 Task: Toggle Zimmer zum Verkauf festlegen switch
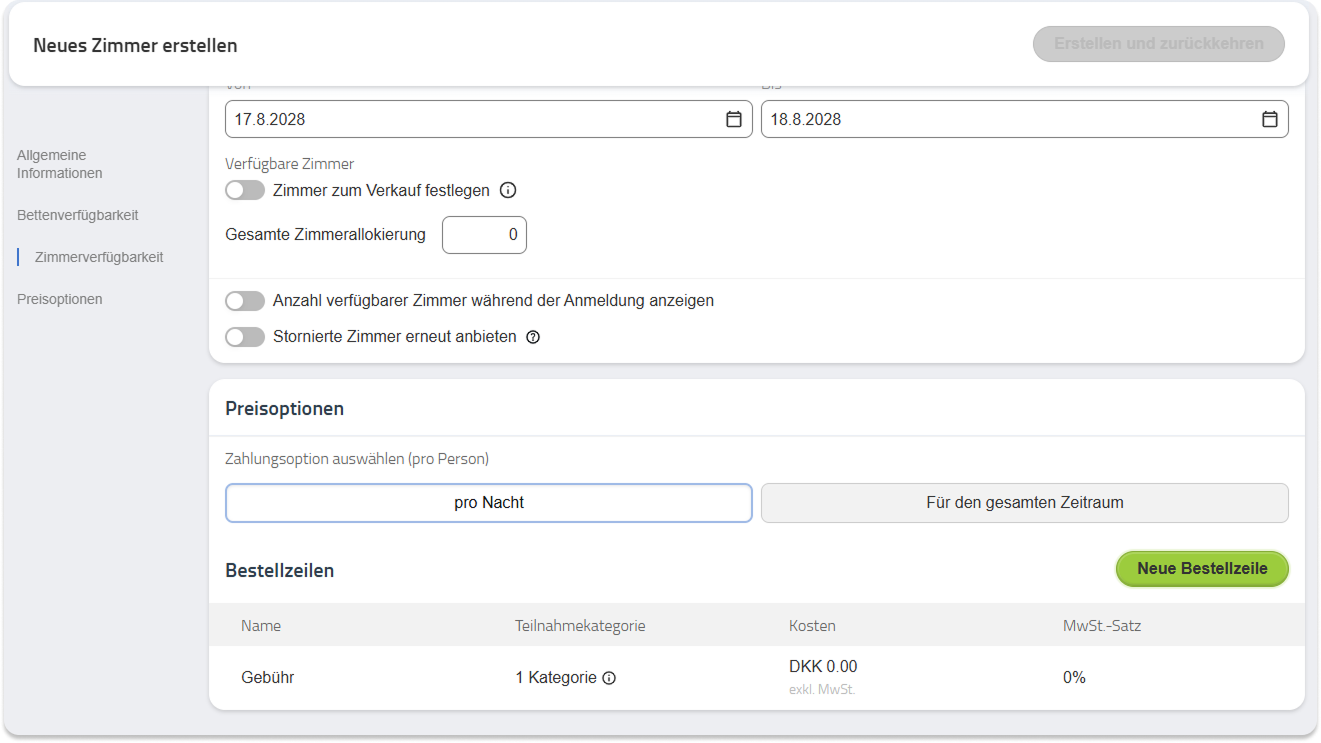pyautogui.click(x=245, y=190)
